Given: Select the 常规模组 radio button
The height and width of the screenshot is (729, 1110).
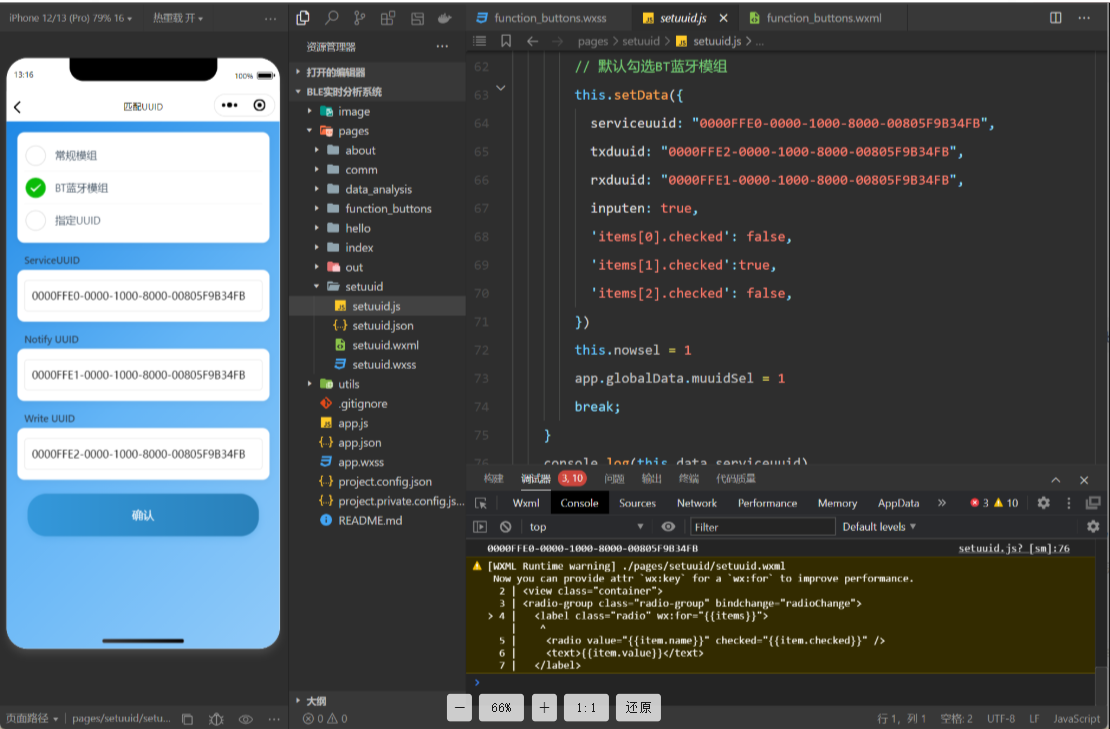Looking at the screenshot, I should click(x=35, y=156).
